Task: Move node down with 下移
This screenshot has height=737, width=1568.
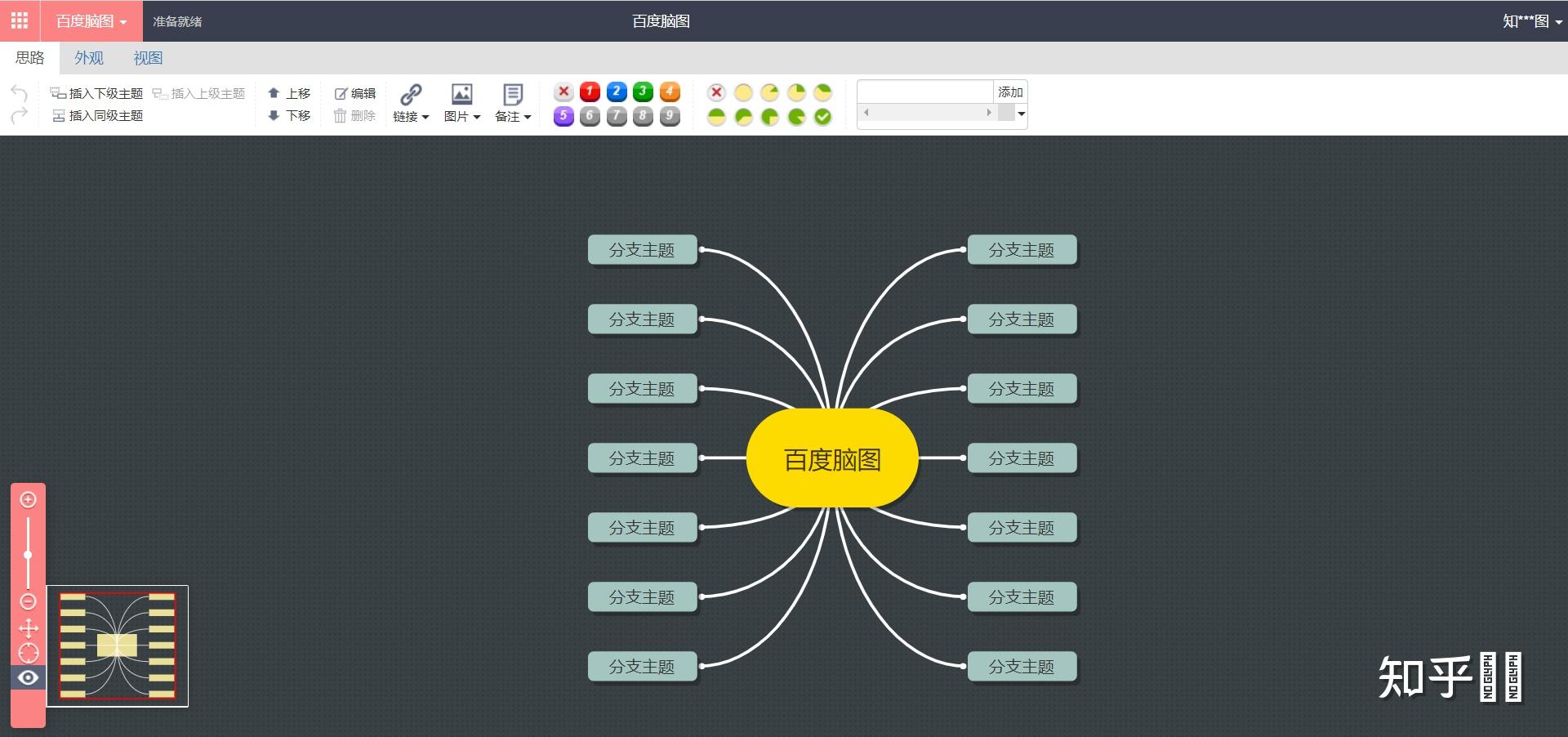Action: [289, 116]
